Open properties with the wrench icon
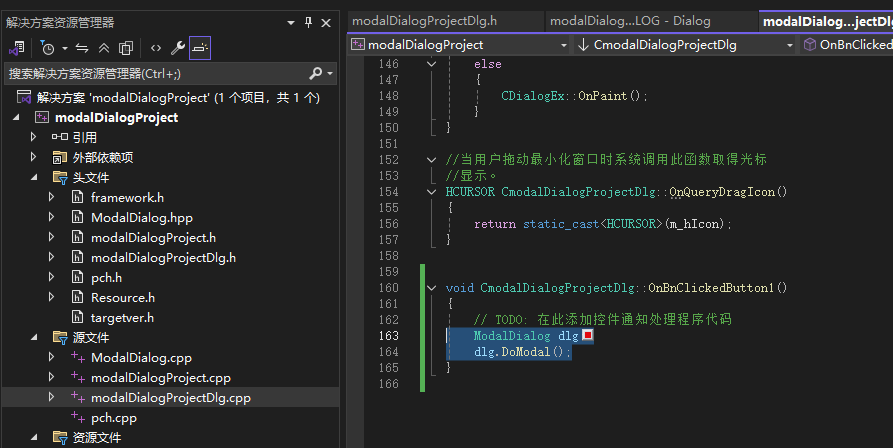 178,47
